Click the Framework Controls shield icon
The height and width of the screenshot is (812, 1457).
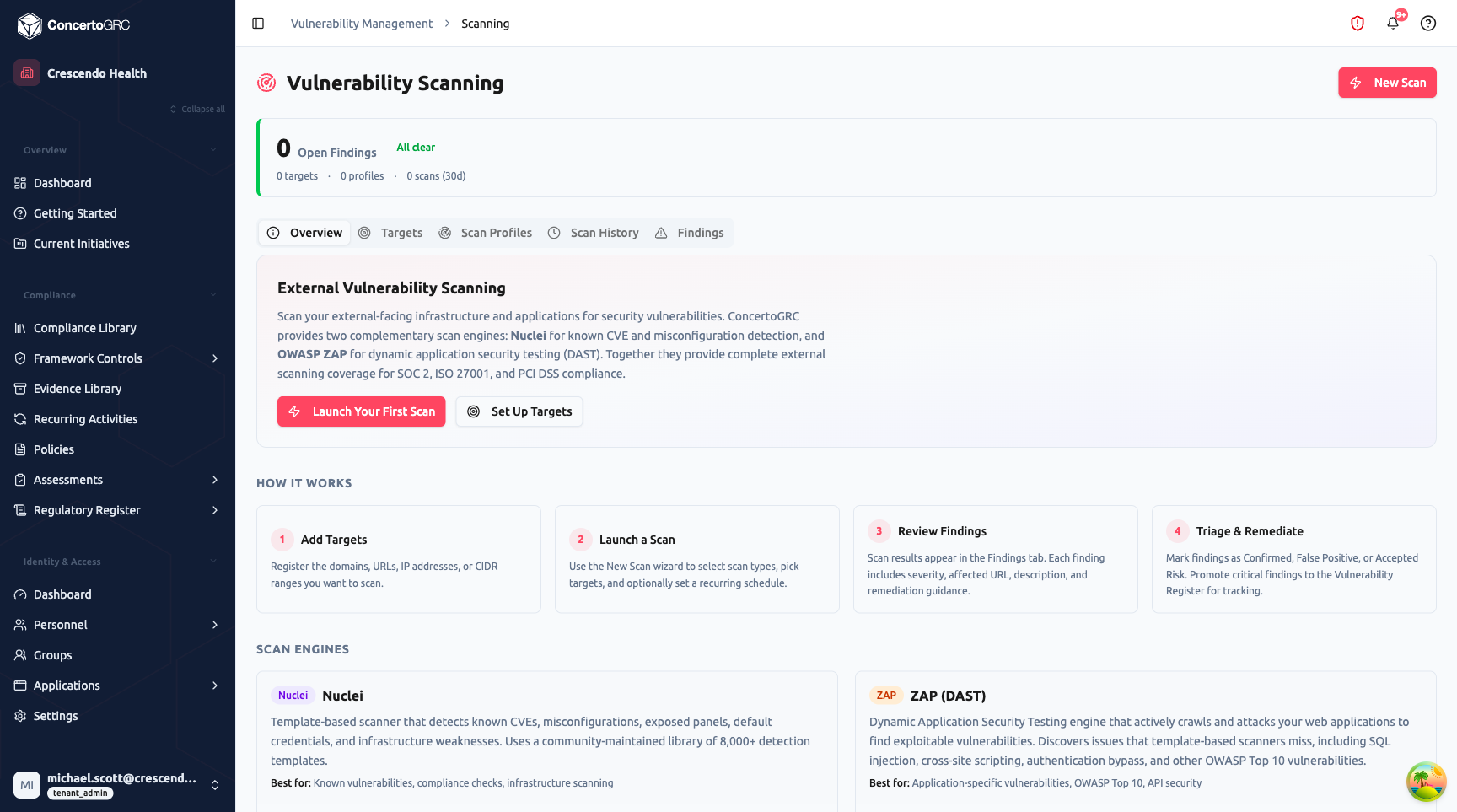click(20, 358)
